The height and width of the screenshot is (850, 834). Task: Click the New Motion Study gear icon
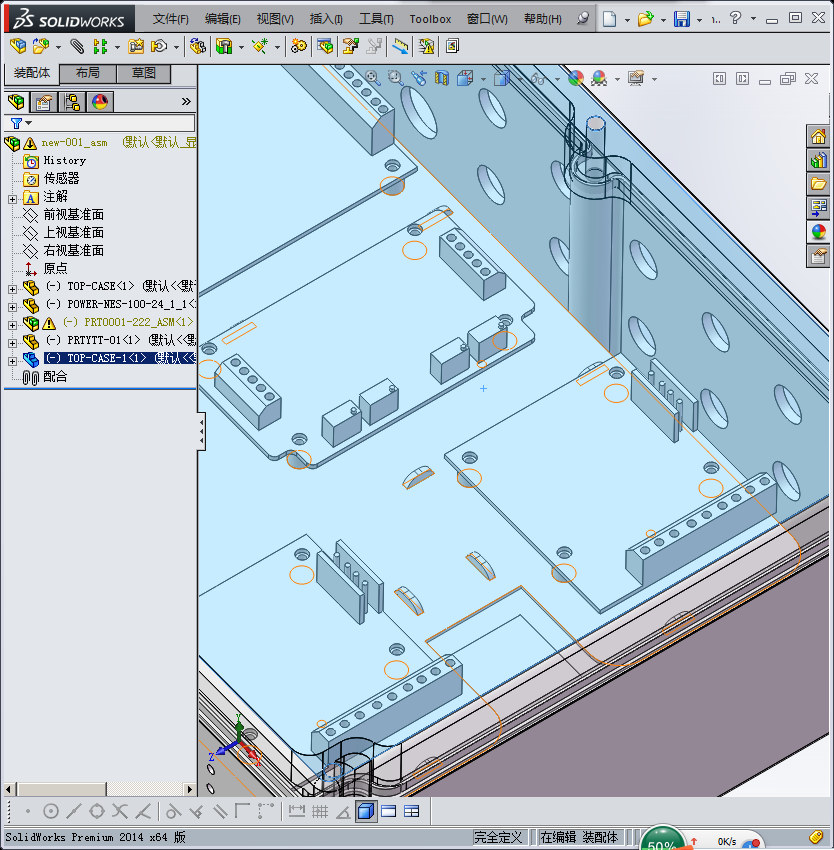(x=298, y=46)
